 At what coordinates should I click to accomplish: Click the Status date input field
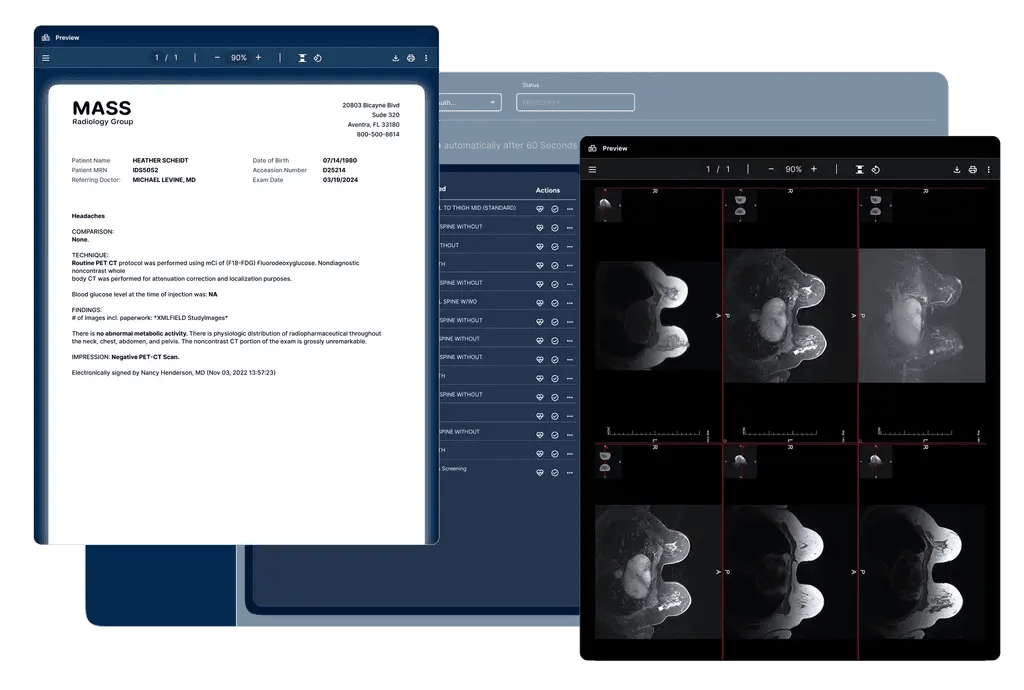[575, 102]
